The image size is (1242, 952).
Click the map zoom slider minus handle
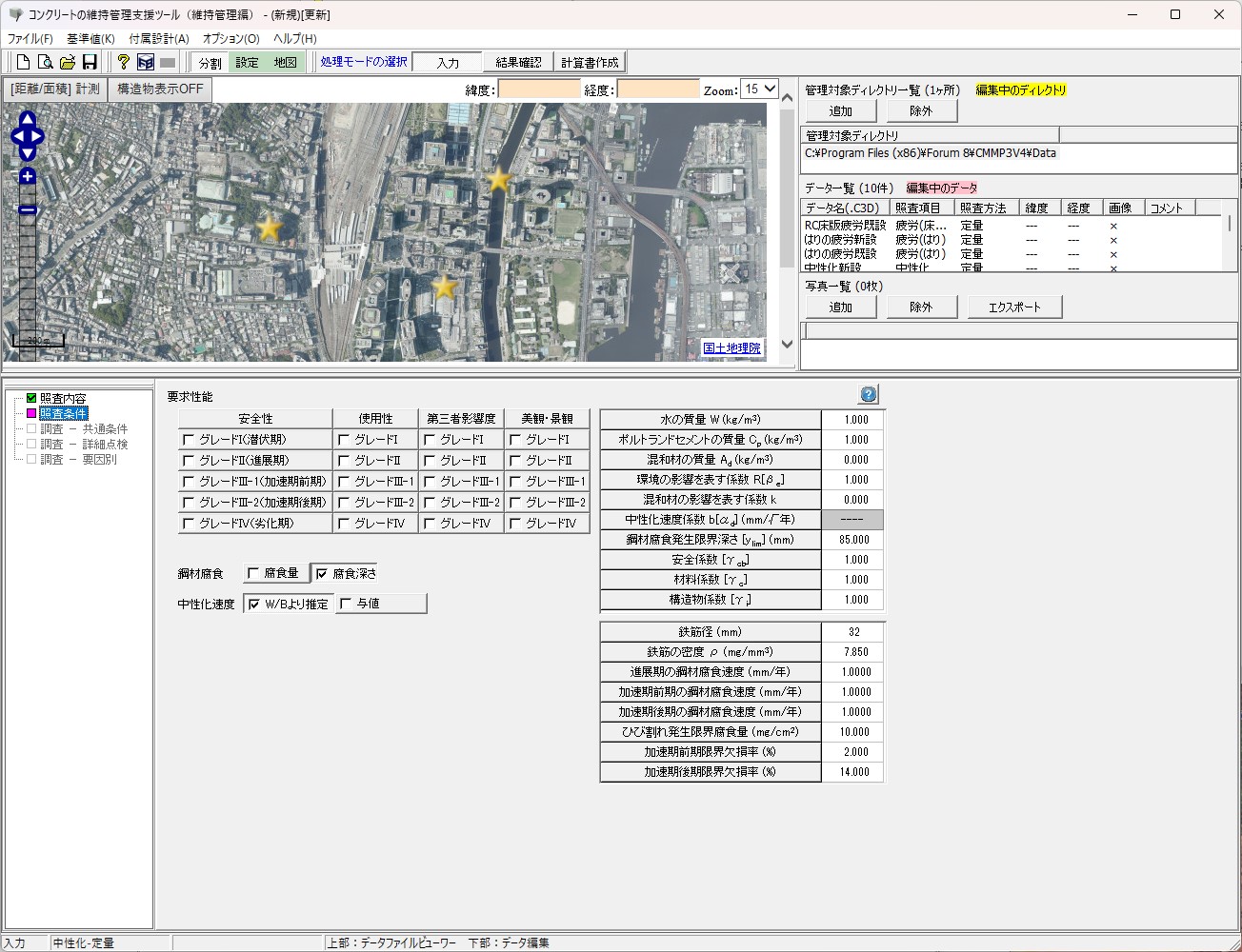pos(28,210)
